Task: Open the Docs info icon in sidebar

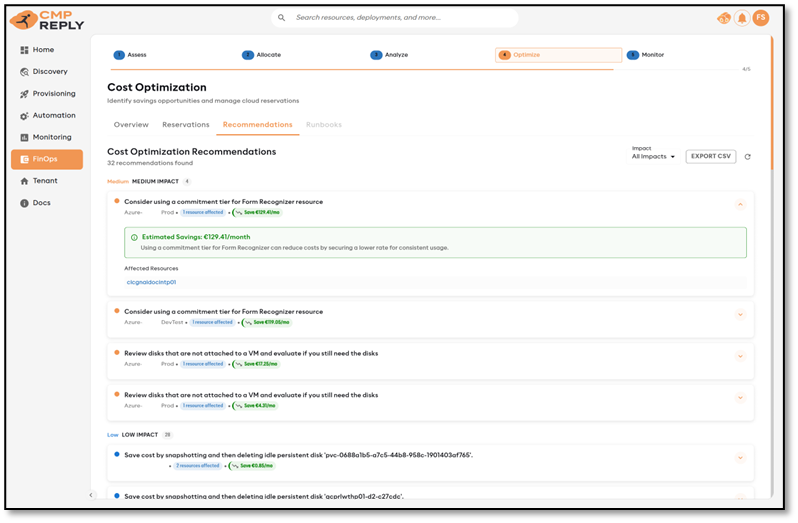Action: click(25, 203)
